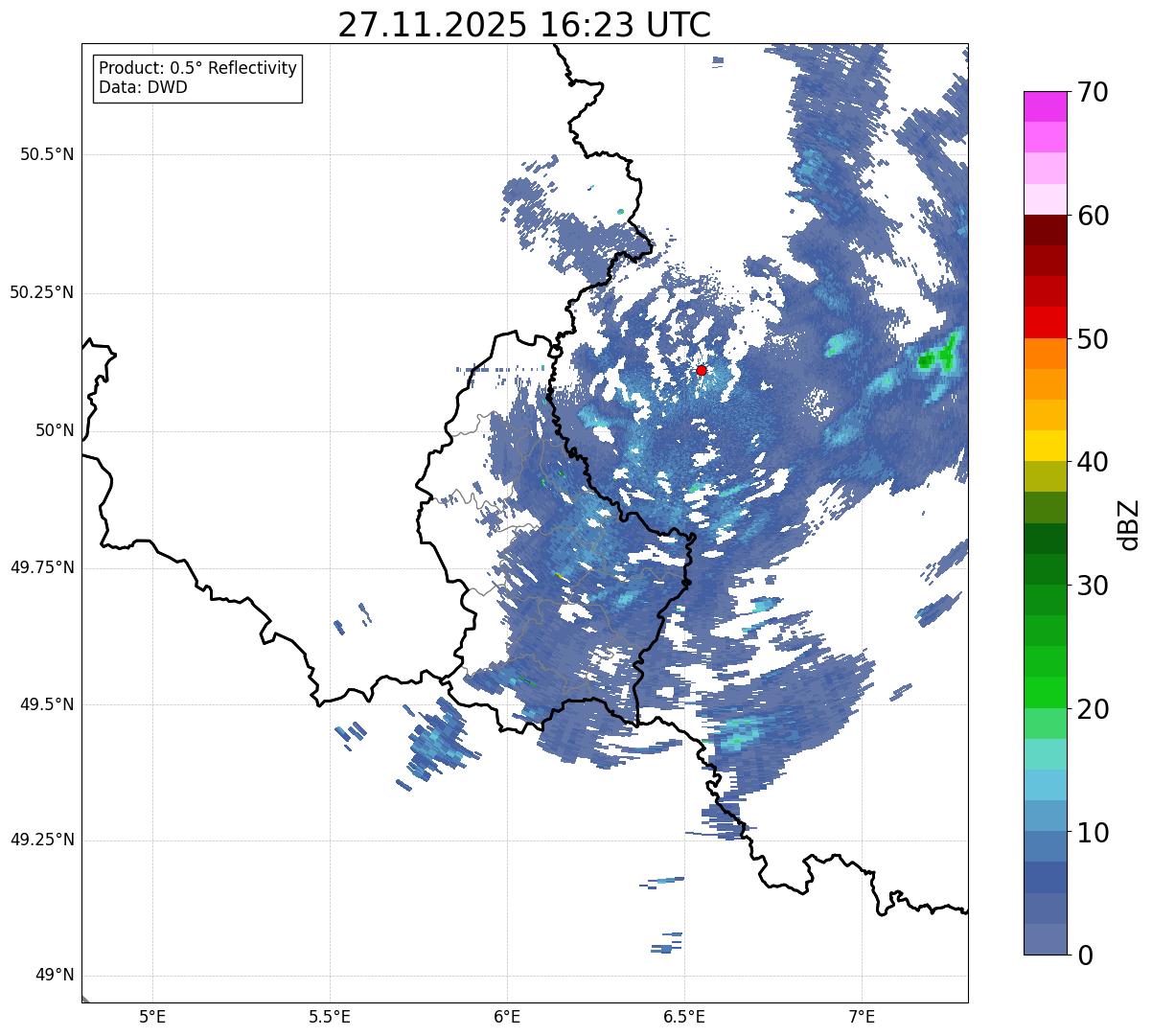This screenshot has height=1036, width=1152.
Task: Click the colorbar tick label 30
Action: tap(1093, 586)
